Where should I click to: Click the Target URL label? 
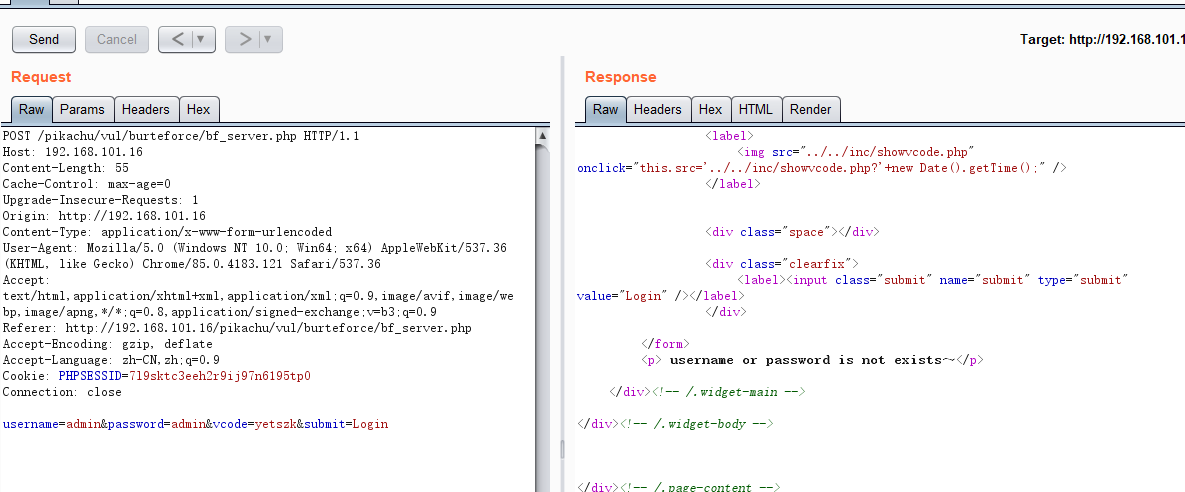(x=1102, y=39)
